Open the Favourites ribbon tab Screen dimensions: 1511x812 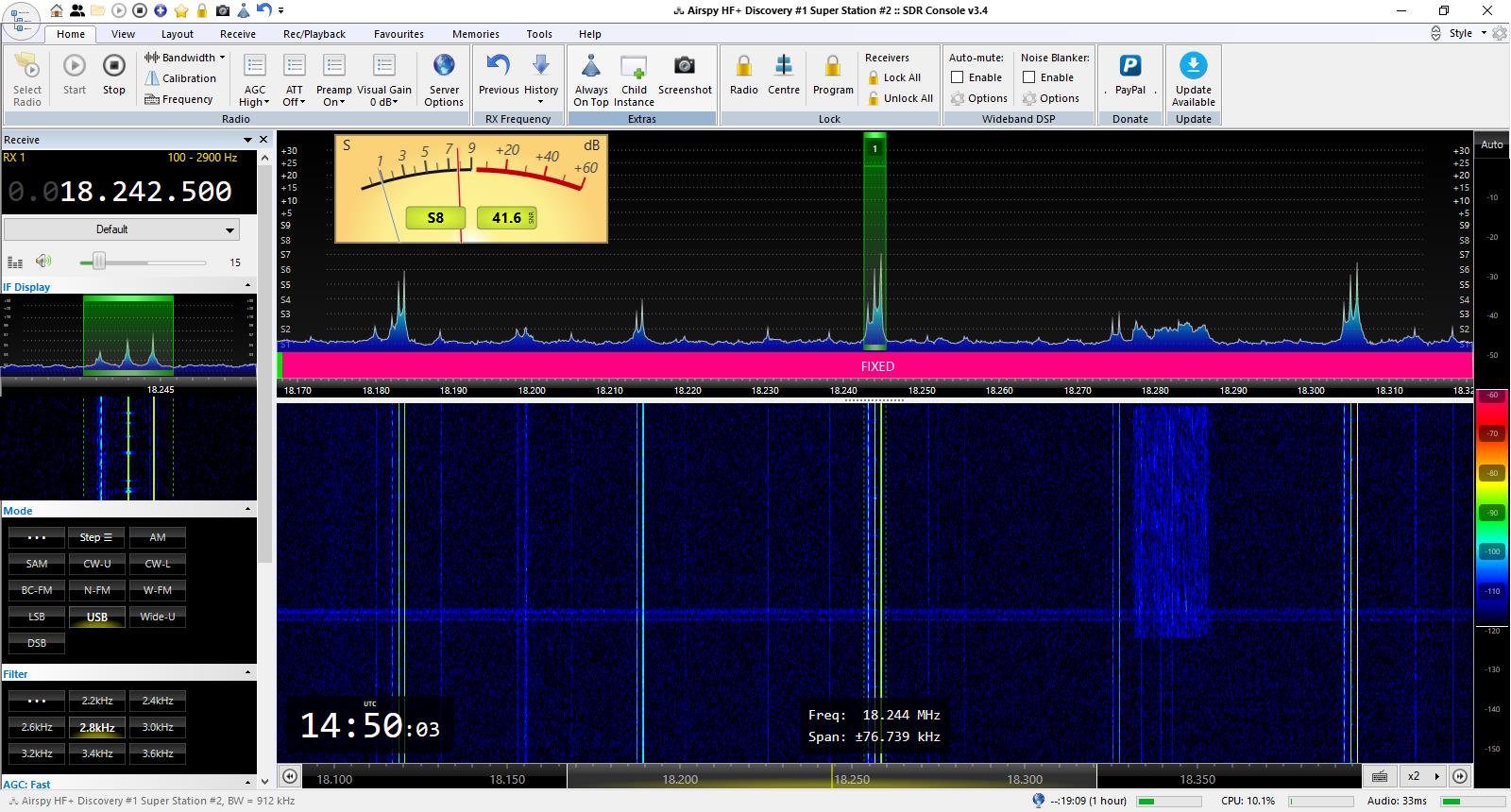(x=399, y=34)
